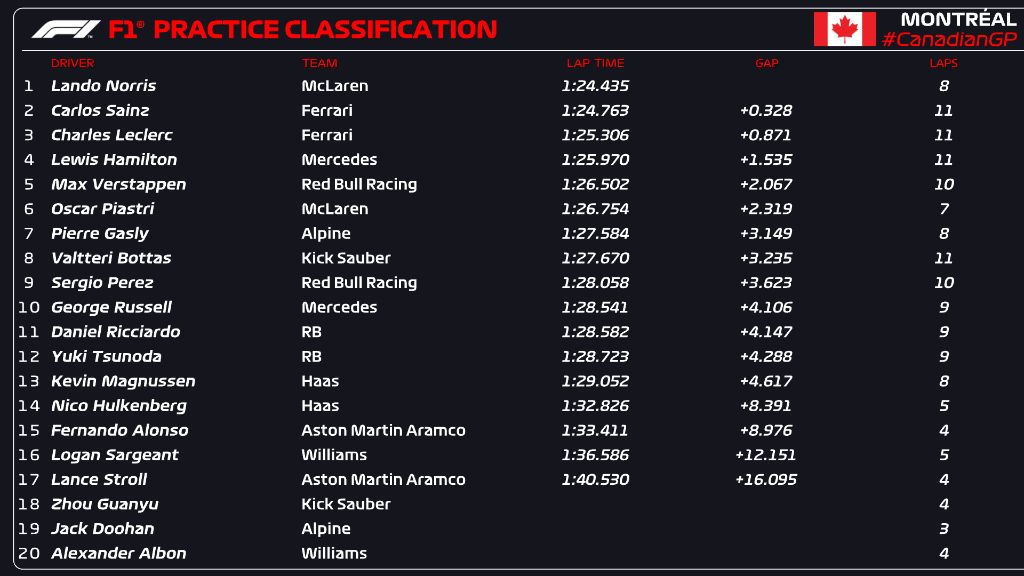Select the GAP column header
Screen dimensions: 1024x576
766,63
